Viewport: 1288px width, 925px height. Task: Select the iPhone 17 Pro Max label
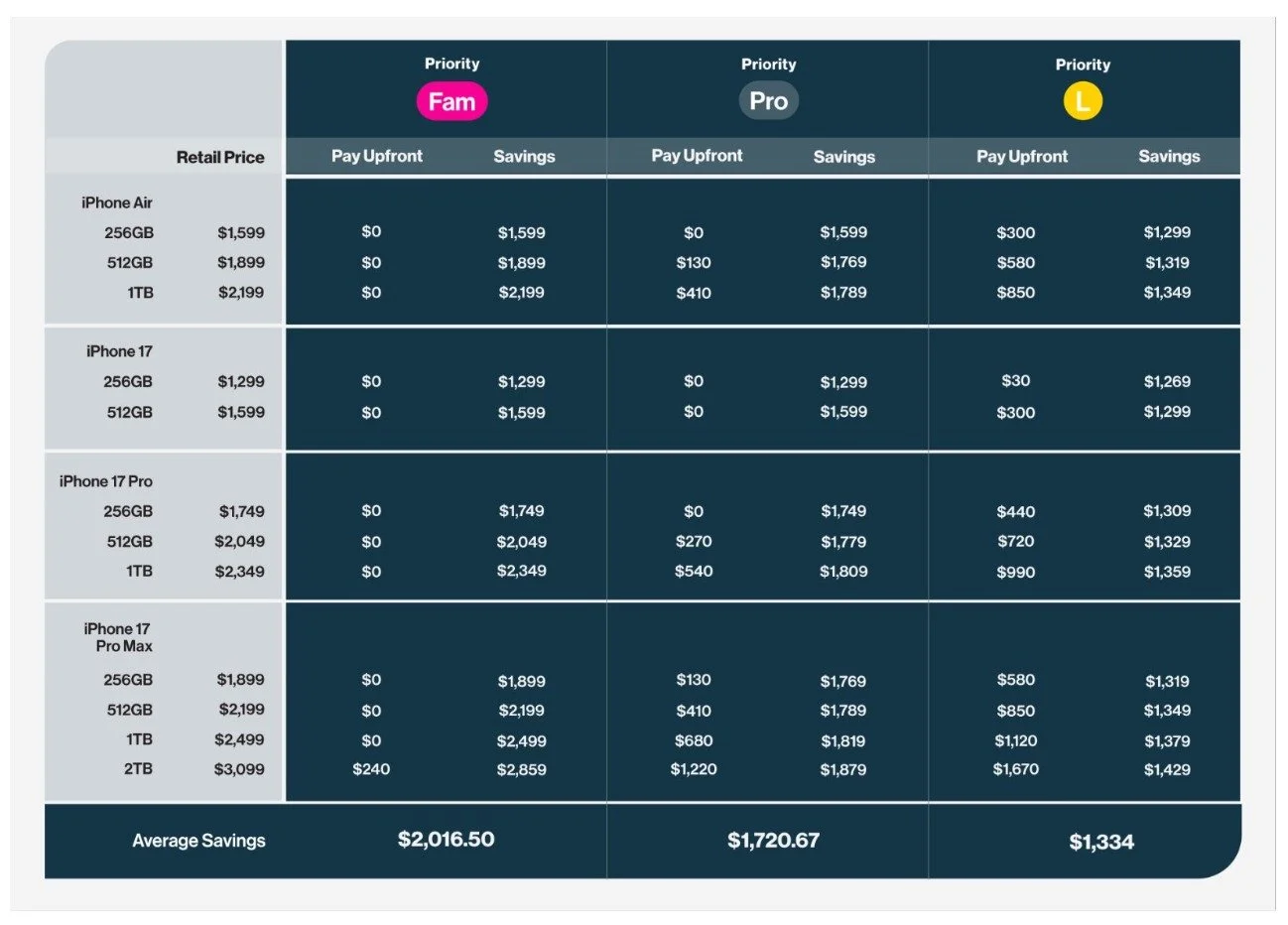click(118, 637)
